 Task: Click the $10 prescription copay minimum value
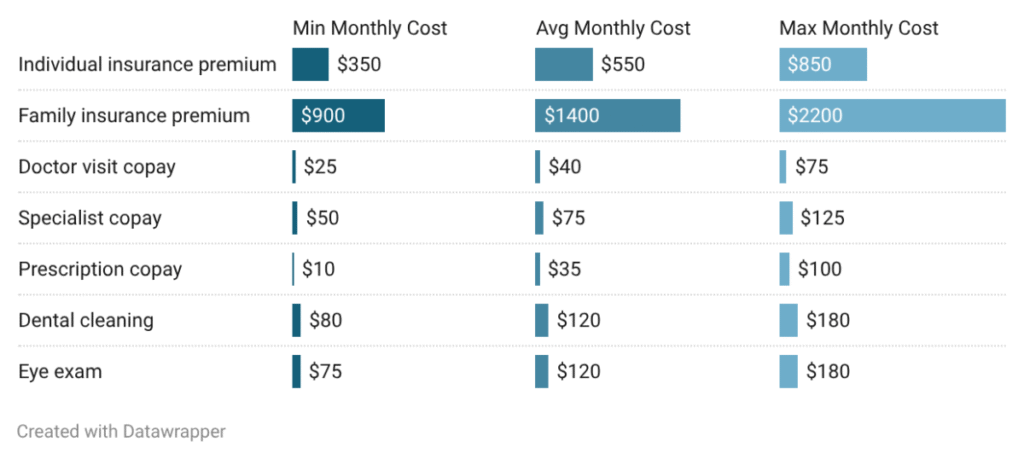pyautogui.click(x=319, y=269)
